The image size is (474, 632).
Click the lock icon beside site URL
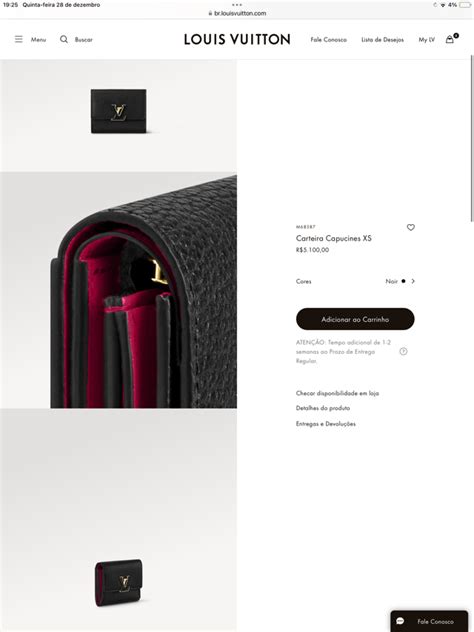(210, 13)
